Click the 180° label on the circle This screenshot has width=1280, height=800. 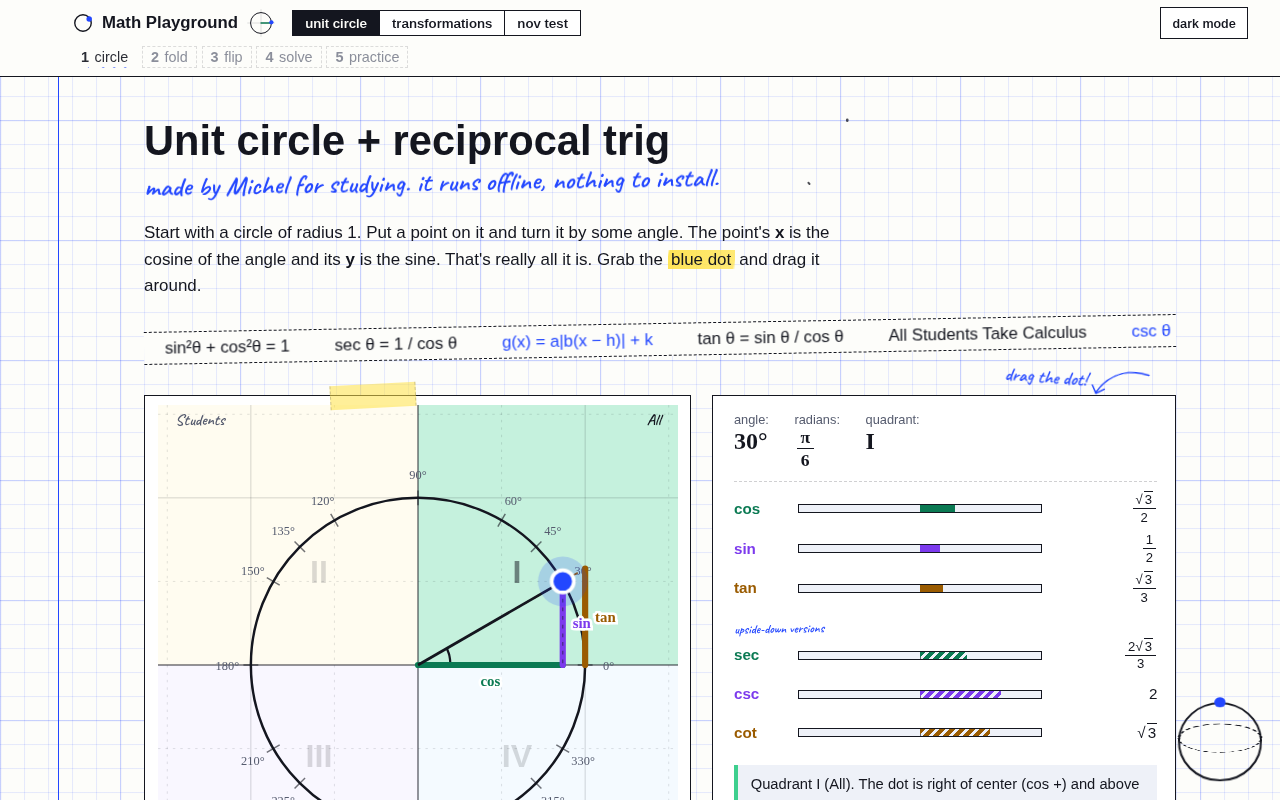point(227,666)
